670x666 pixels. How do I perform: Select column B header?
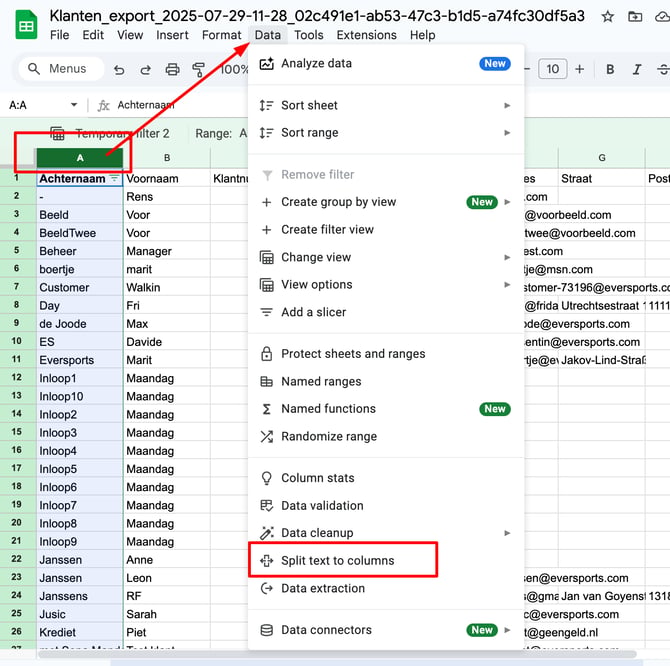(167, 158)
